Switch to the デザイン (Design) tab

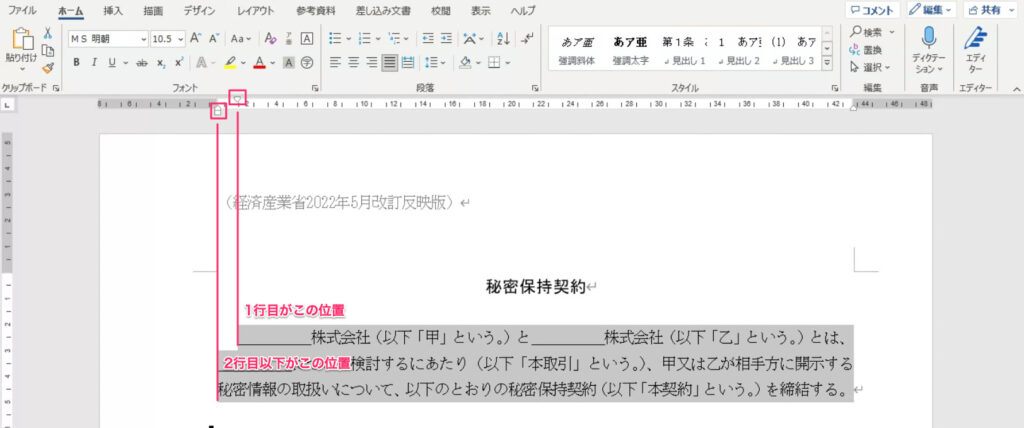[201, 10]
